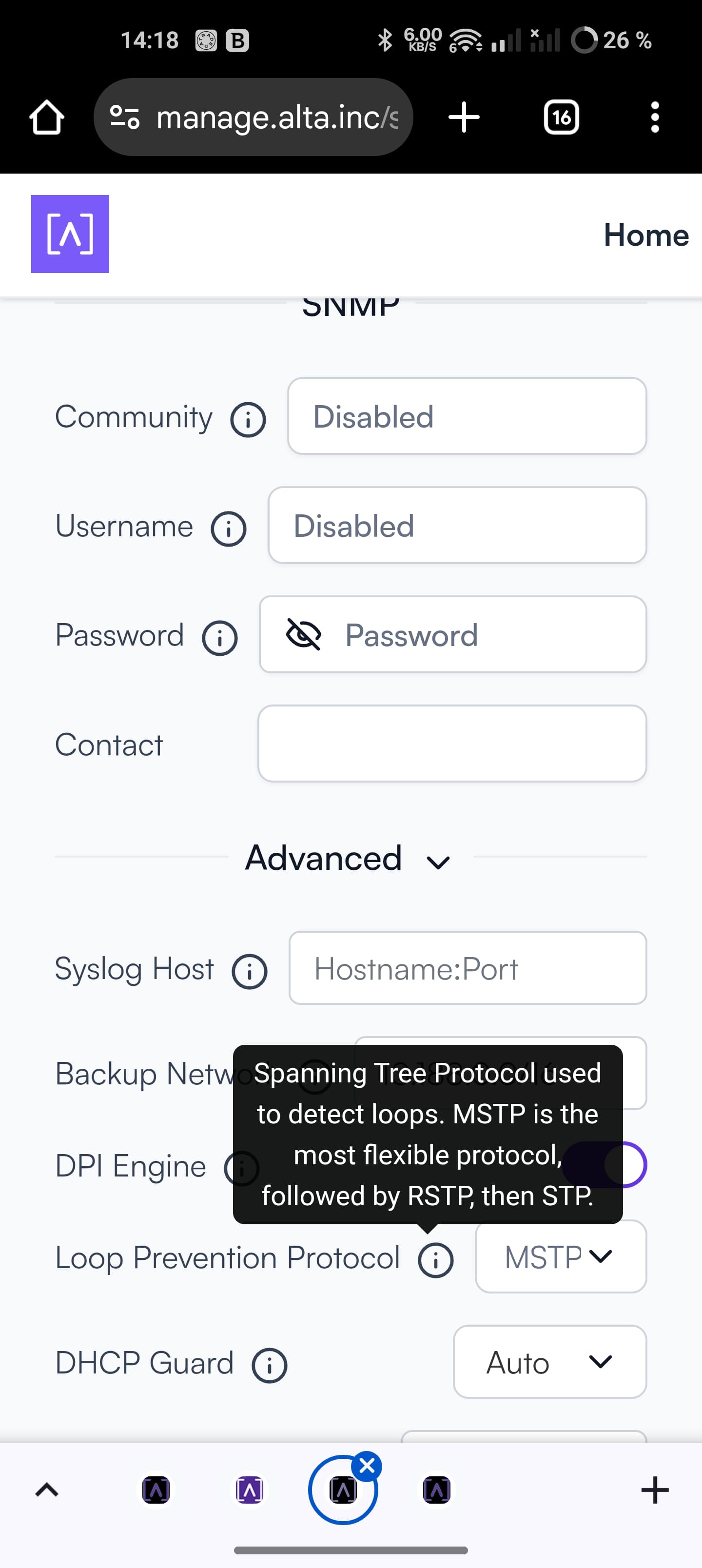Open a new browser tab
Screen dimensions: 702x1568
(464, 117)
